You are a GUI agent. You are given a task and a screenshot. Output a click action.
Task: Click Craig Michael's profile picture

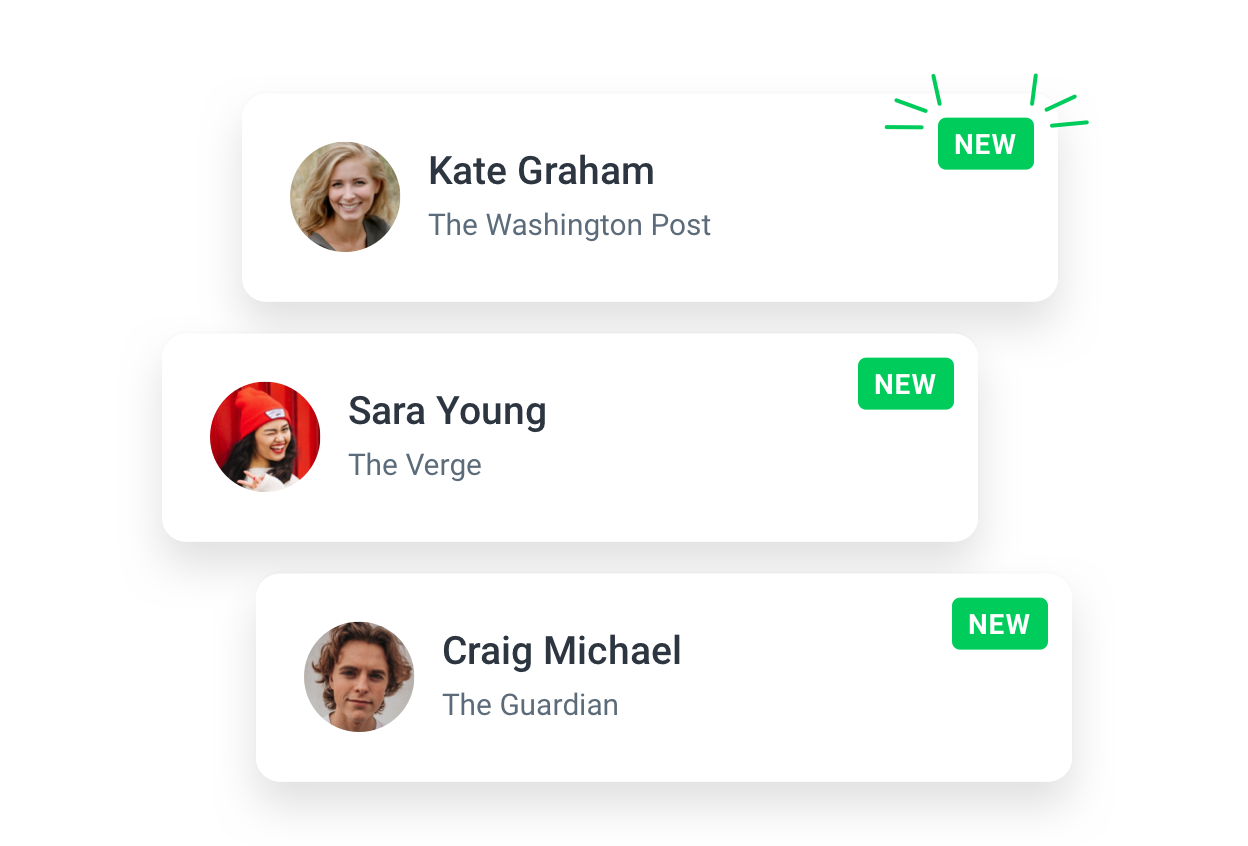pos(359,677)
